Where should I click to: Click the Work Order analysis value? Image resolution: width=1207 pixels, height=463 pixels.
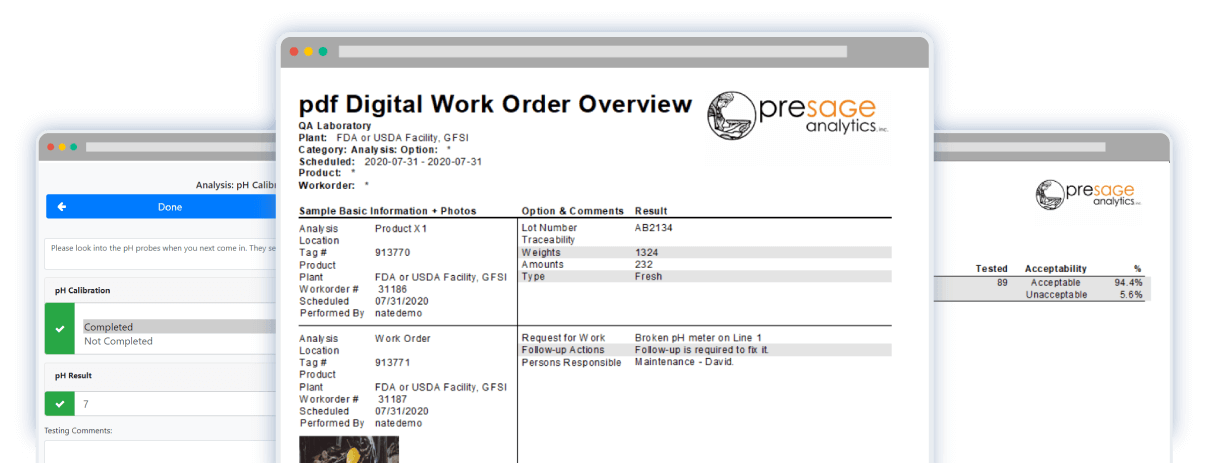pyautogui.click(x=402, y=339)
